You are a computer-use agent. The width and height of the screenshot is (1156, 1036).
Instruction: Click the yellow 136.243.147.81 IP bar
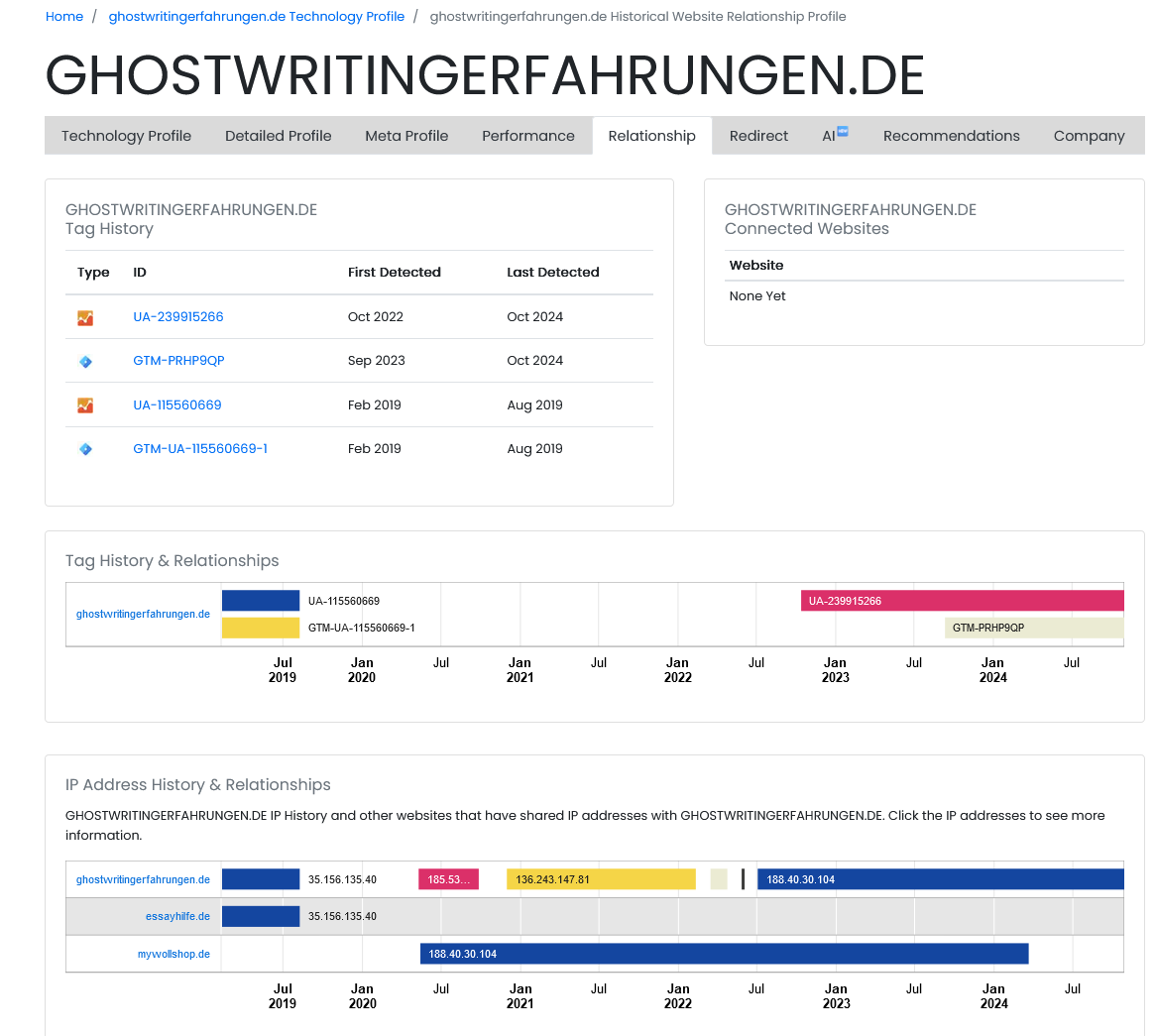[x=601, y=879]
